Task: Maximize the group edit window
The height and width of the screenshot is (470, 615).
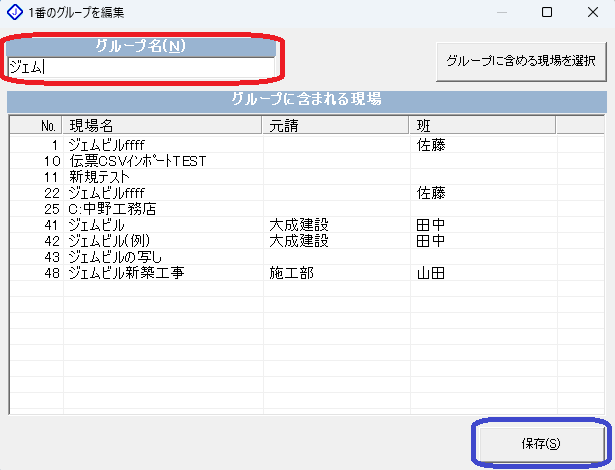Action: click(546, 13)
